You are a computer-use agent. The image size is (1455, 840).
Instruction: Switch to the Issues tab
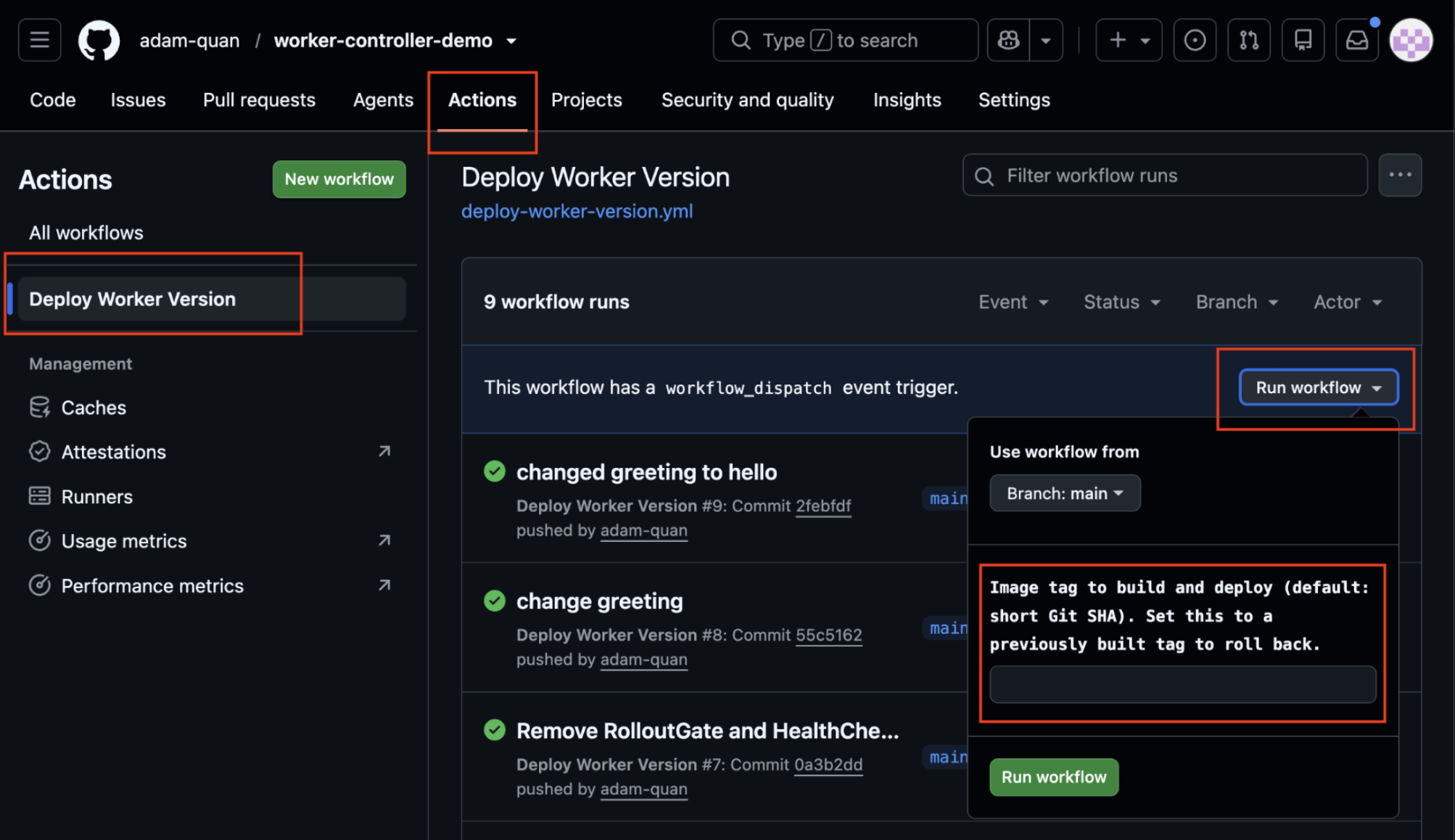(x=138, y=99)
